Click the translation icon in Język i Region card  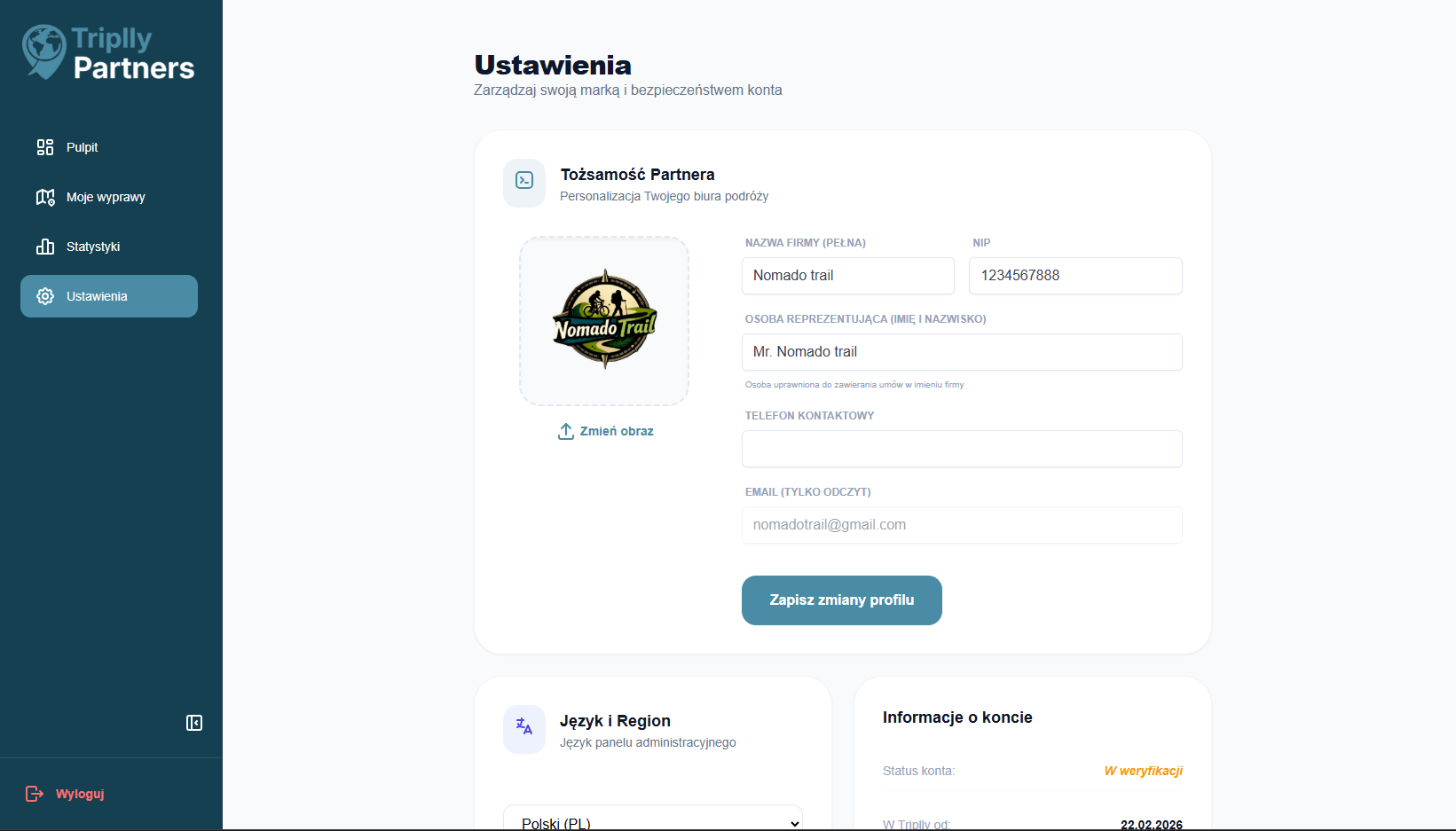524,729
